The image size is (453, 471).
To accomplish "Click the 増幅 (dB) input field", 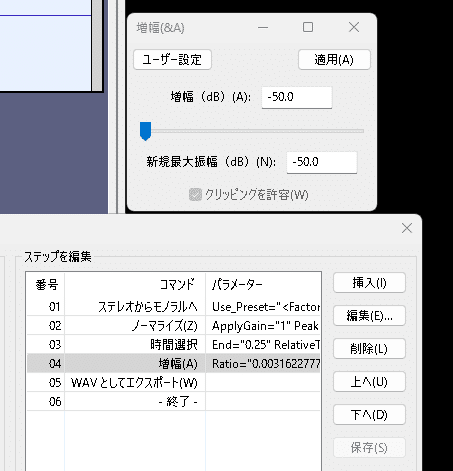I will [297, 97].
